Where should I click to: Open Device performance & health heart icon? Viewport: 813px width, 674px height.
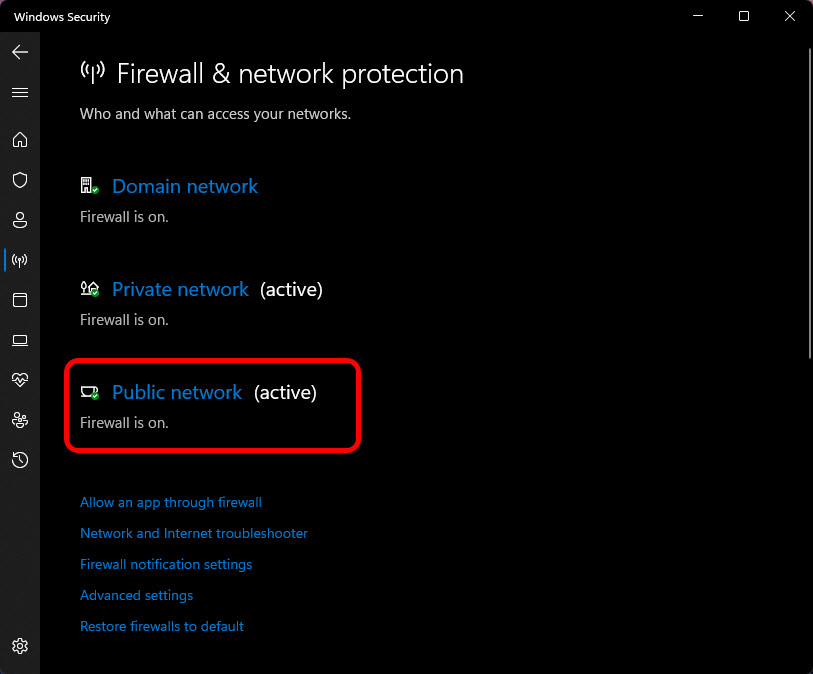(x=20, y=380)
